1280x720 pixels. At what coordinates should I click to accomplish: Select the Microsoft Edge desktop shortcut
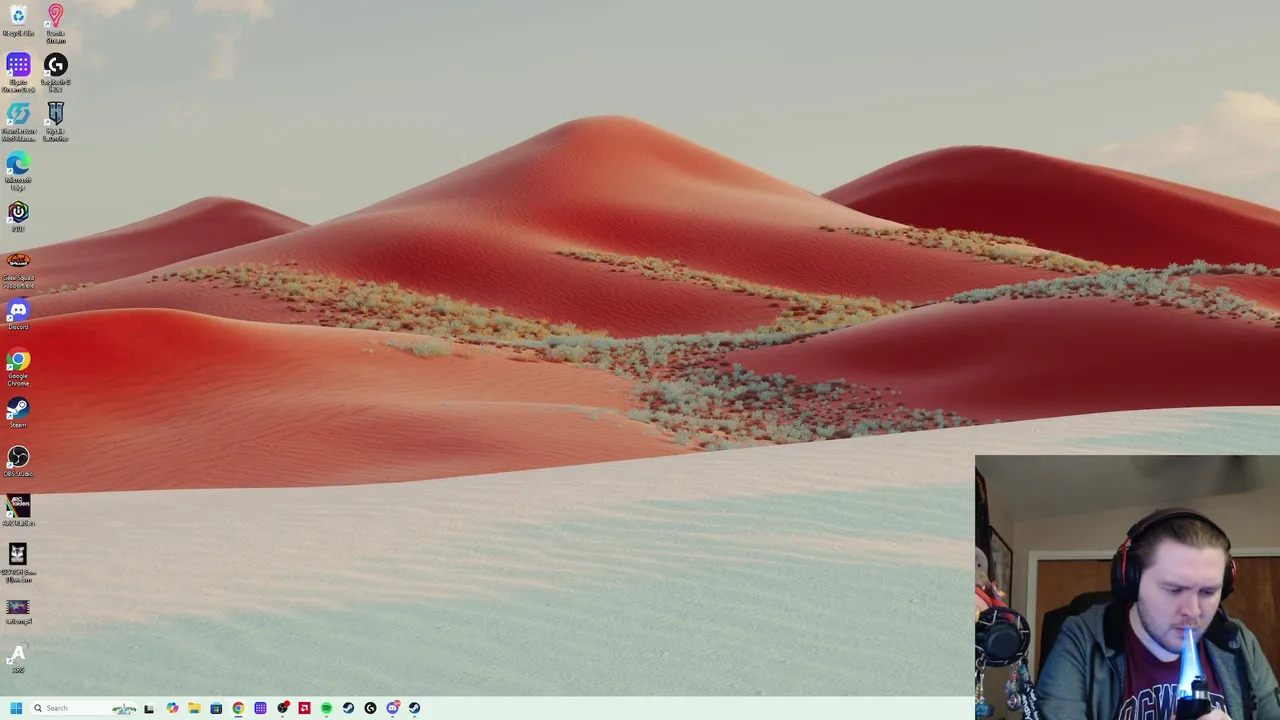[18, 171]
